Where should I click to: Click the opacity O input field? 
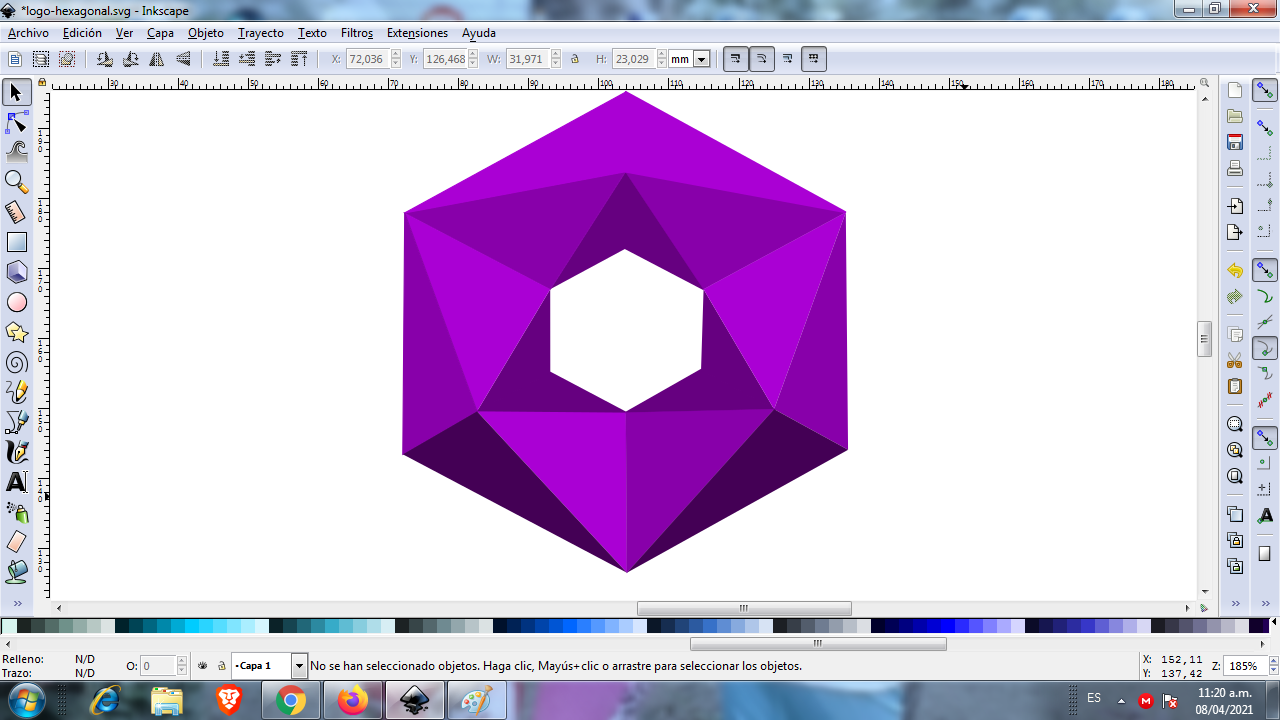click(158, 665)
